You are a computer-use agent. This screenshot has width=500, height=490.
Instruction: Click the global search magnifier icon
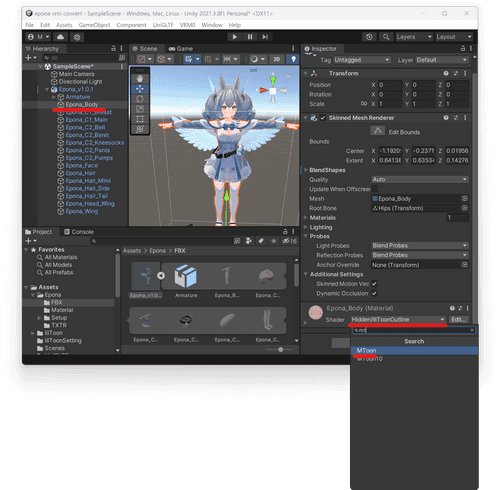[x=386, y=37]
